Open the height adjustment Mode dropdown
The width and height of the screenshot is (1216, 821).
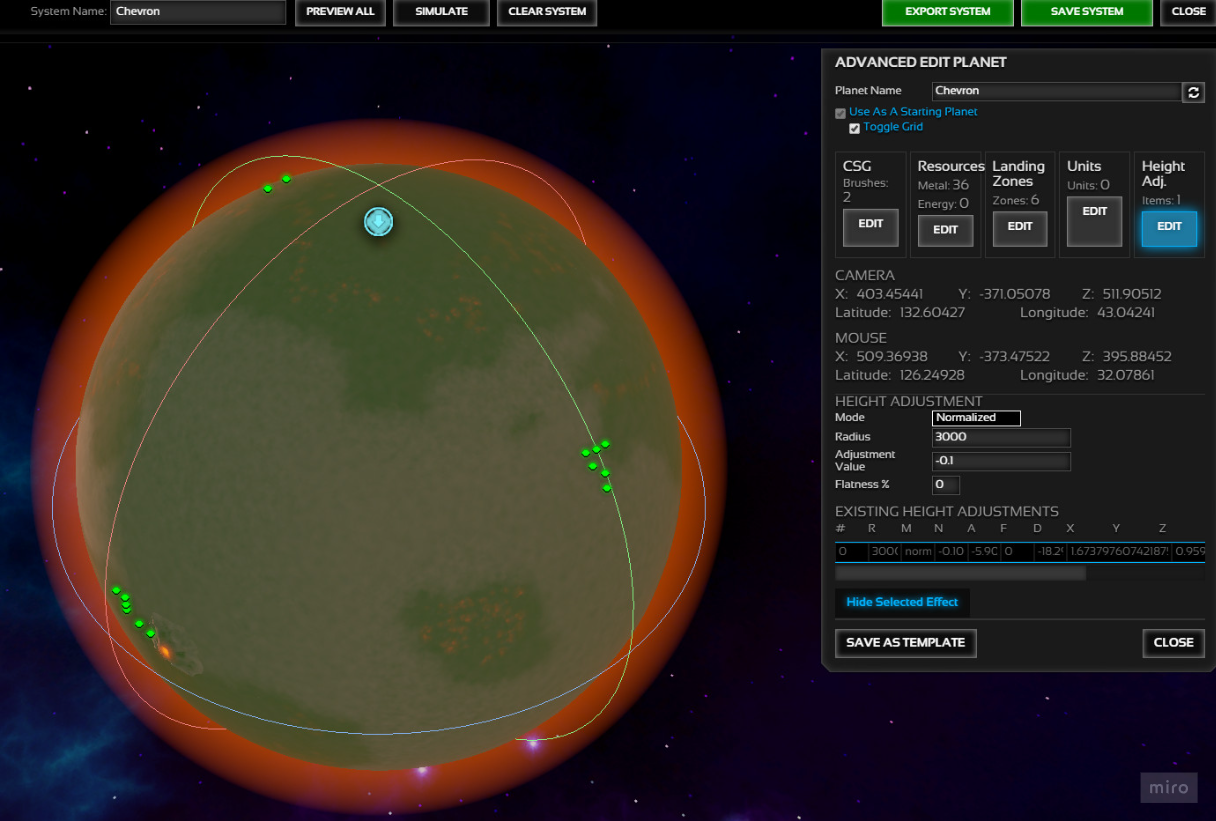pos(977,418)
